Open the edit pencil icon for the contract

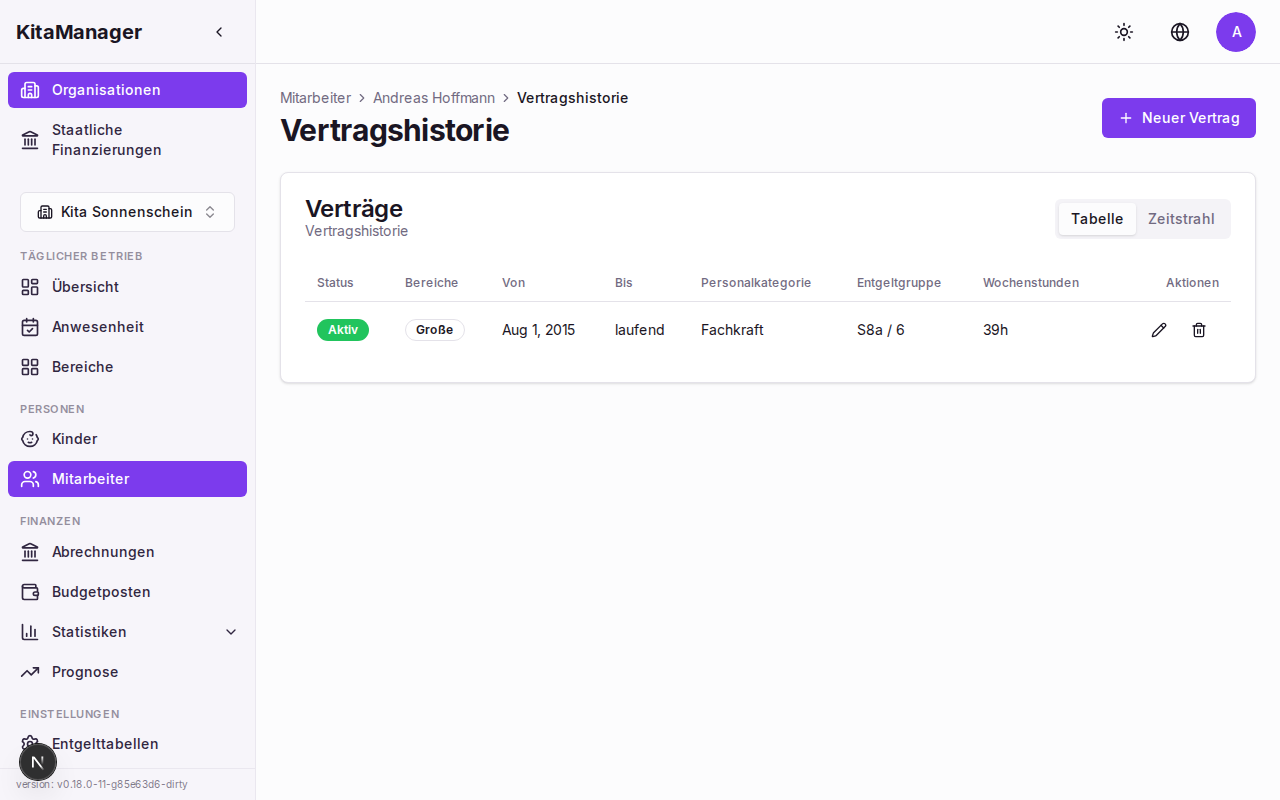coord(1158,329)
